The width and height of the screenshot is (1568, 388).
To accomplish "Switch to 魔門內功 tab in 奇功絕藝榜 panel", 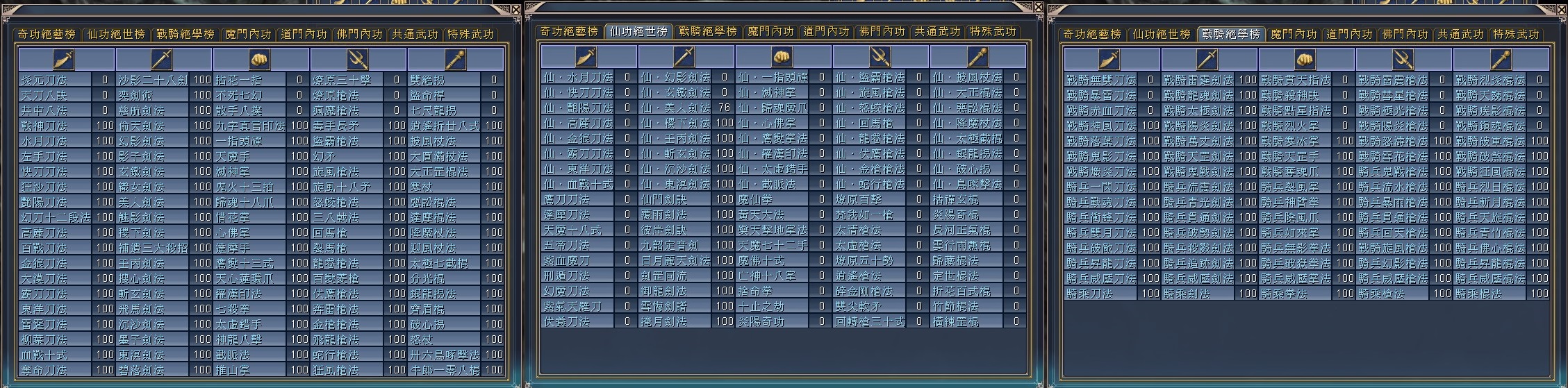I will tap(248, 34).
